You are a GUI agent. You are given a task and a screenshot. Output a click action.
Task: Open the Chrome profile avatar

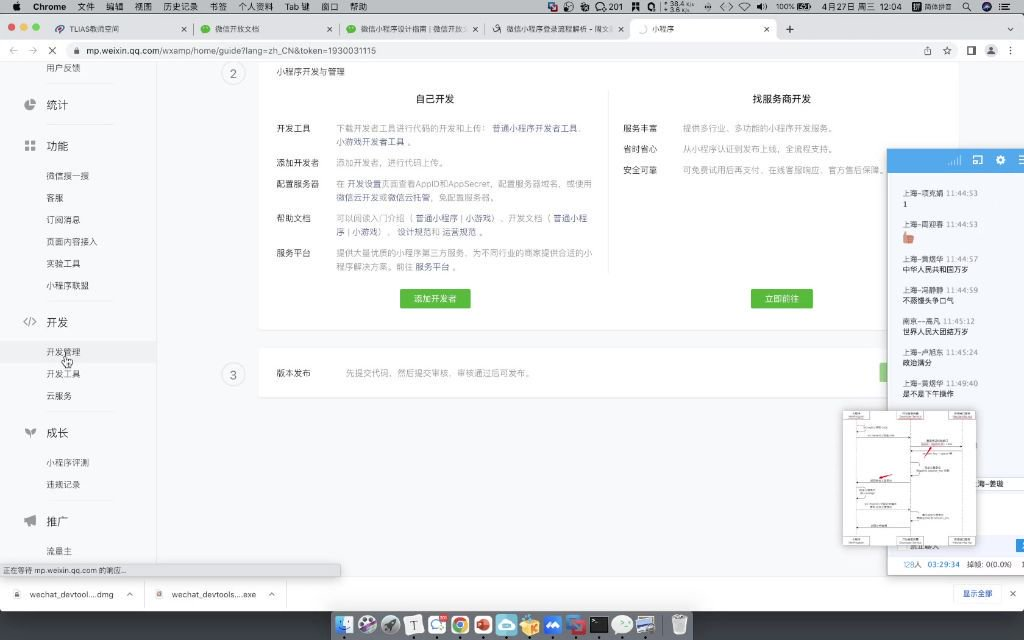pos(991,50)
